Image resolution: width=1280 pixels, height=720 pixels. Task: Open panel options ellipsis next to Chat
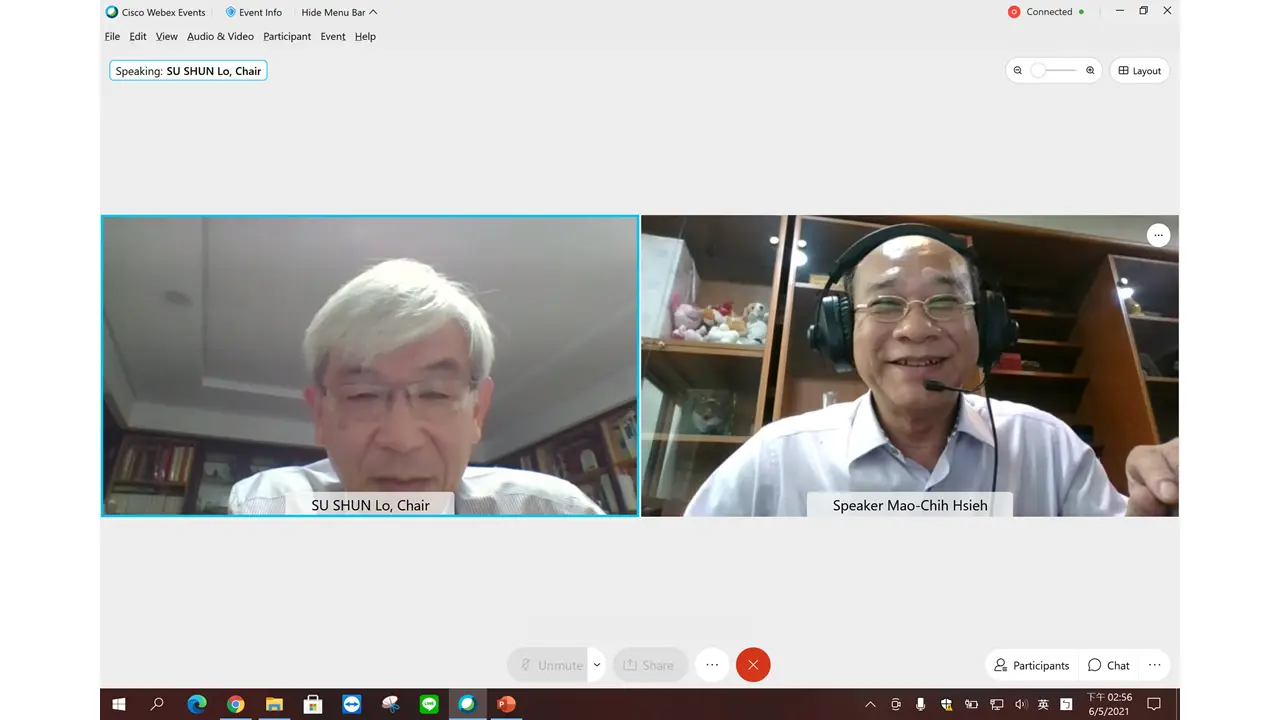1154,665
